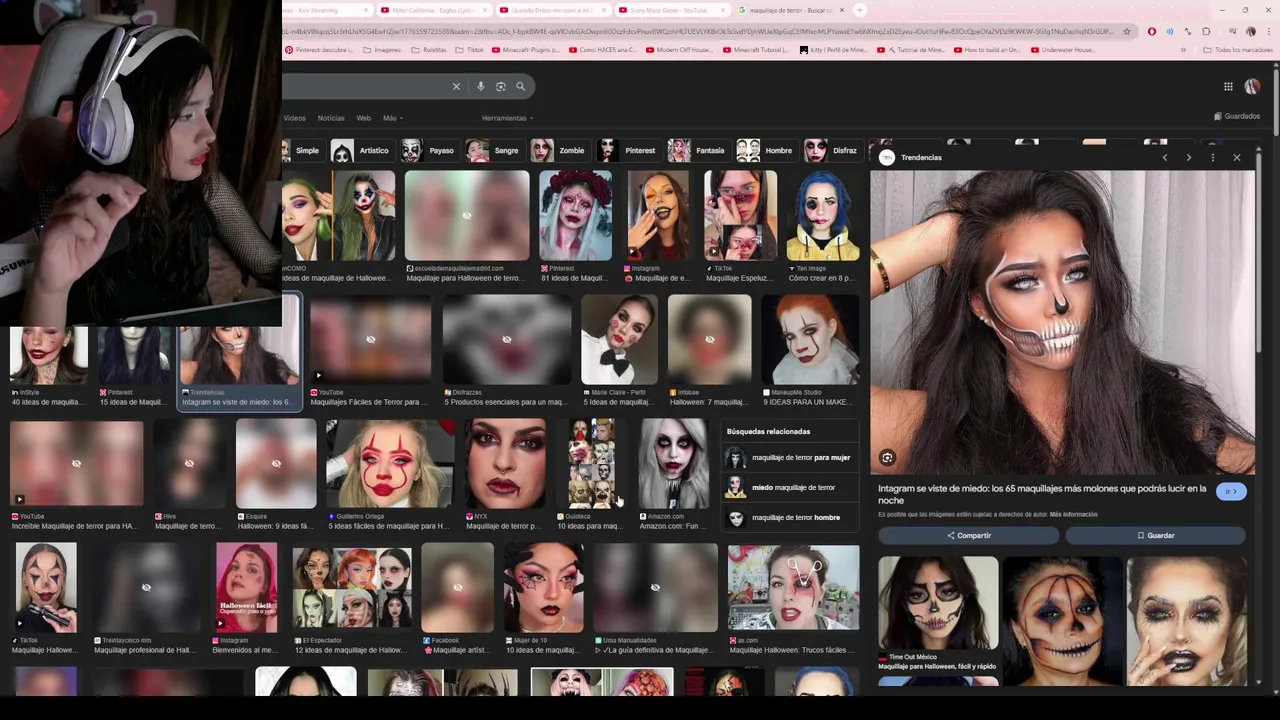
Task: Reveal blurred Uma Manualidades image
Action: click(655, 588)
